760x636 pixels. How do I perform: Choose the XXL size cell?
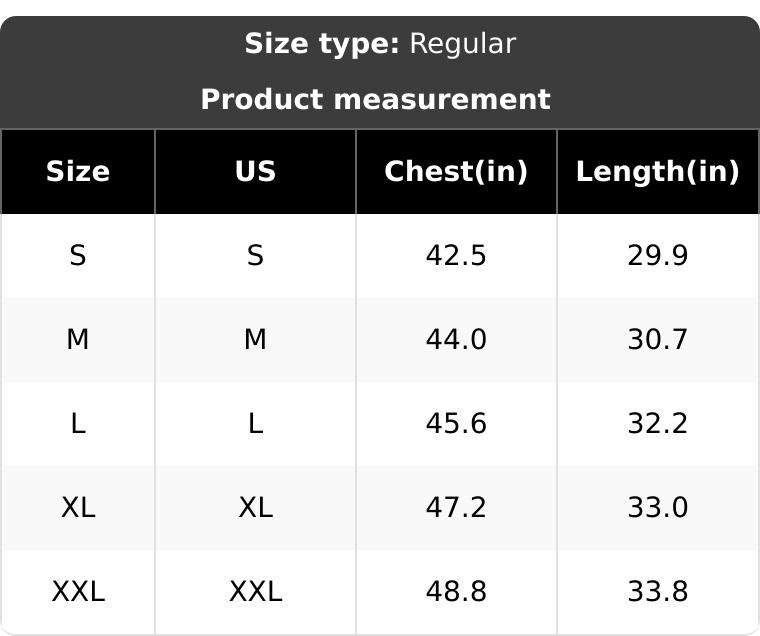78,592
